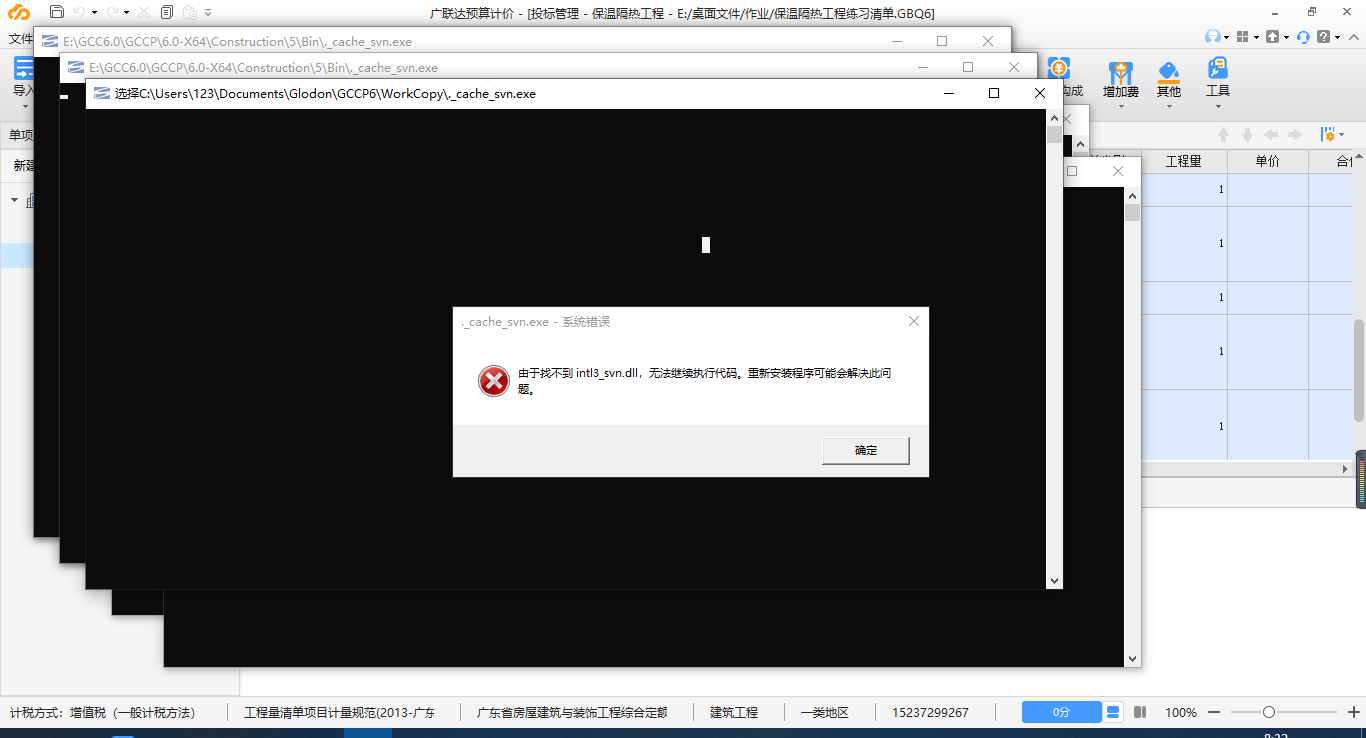The image size is (1366, 738).
Task: Toggle the two-column layout view icon
Action: 1140,712
